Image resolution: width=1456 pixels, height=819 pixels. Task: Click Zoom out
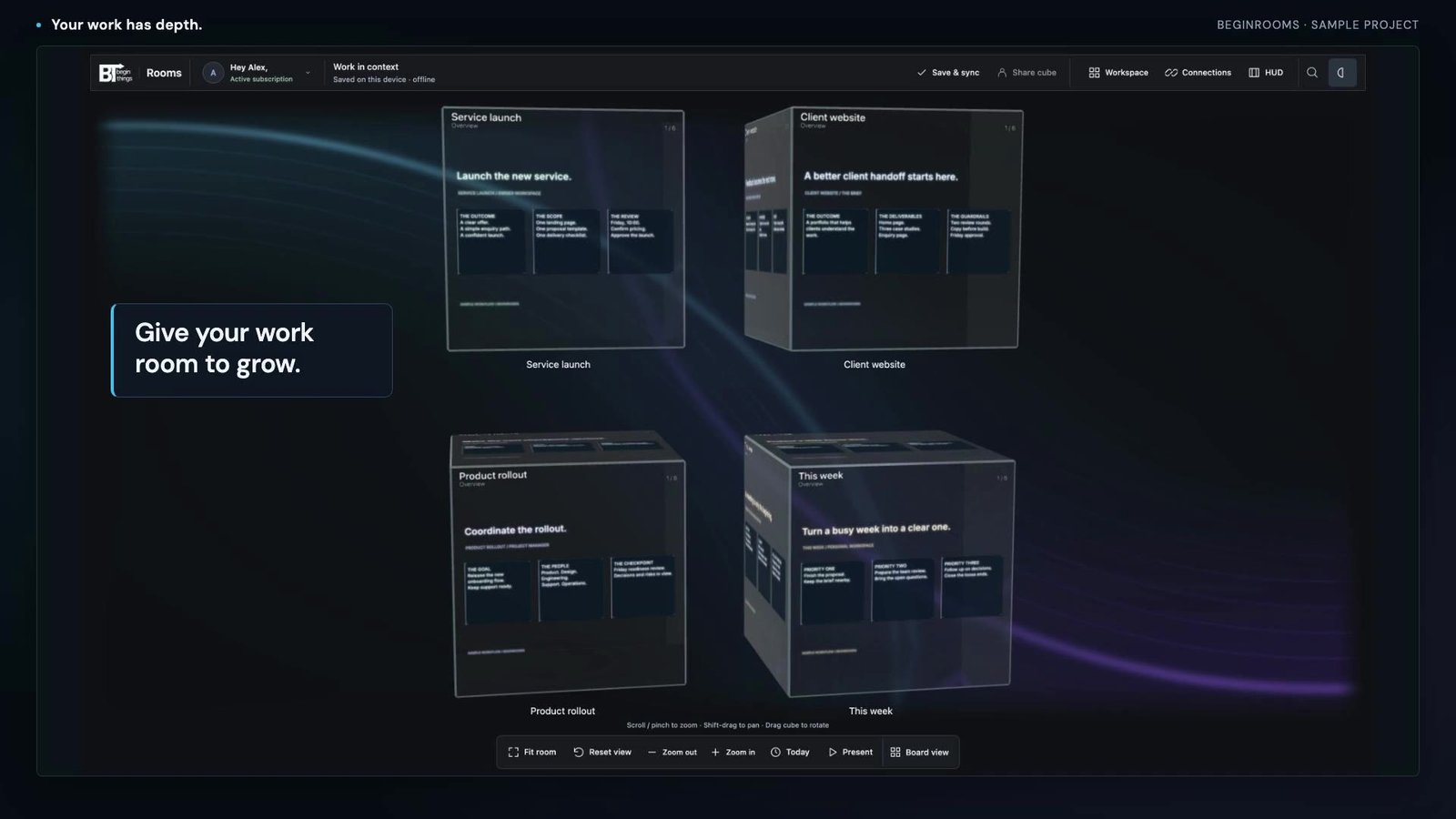(x=672, y=753)
